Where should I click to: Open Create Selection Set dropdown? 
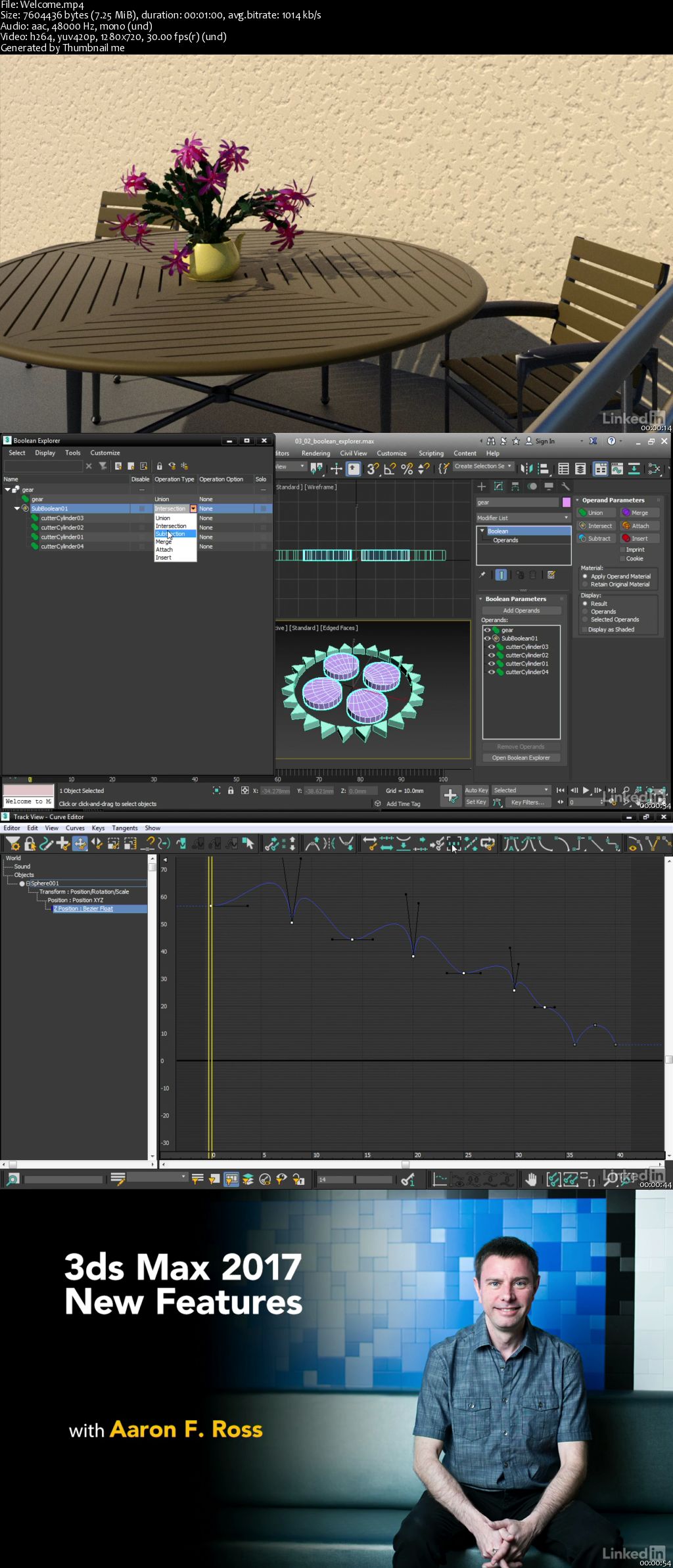point(483,466)
